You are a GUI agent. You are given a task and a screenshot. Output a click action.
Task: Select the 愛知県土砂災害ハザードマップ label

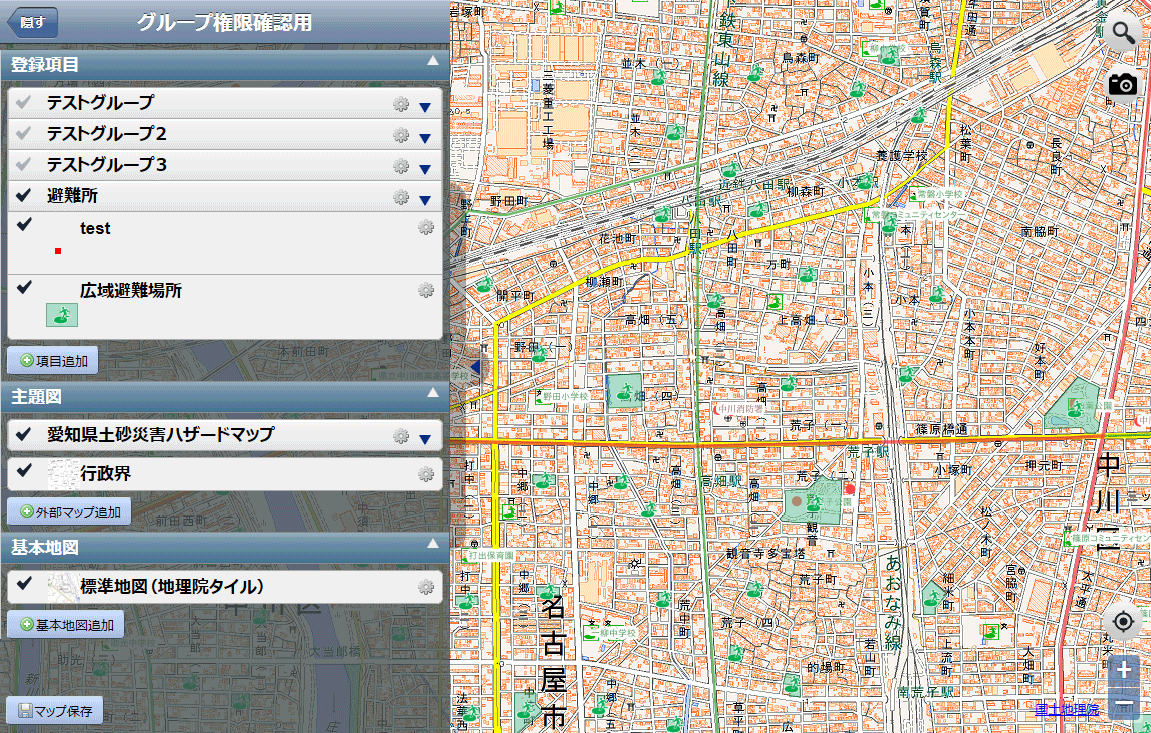(161, 434)
